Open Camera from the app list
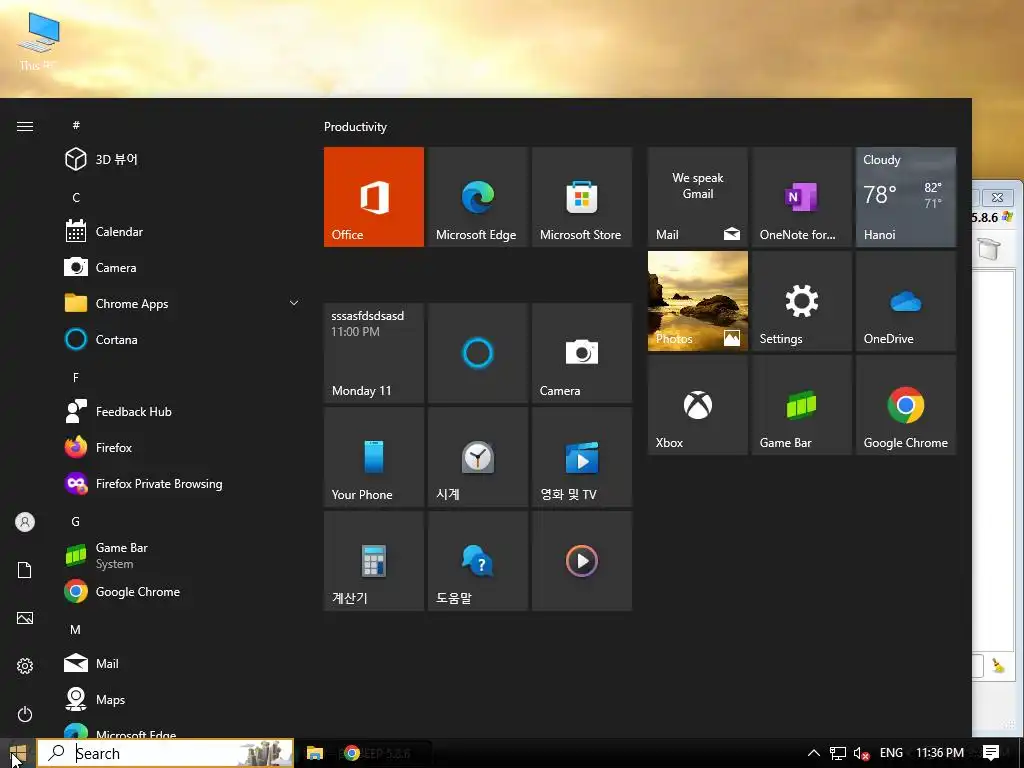 coord(182,267)
